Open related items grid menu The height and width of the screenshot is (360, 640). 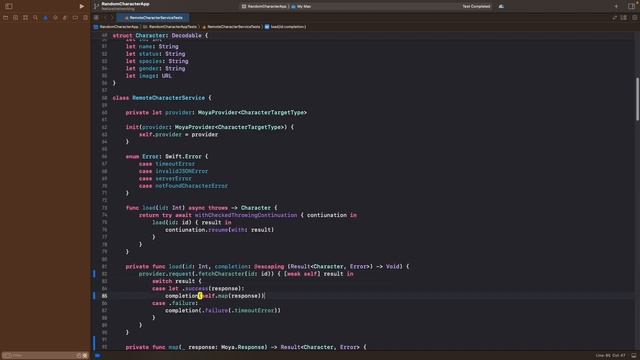point(96,18)
